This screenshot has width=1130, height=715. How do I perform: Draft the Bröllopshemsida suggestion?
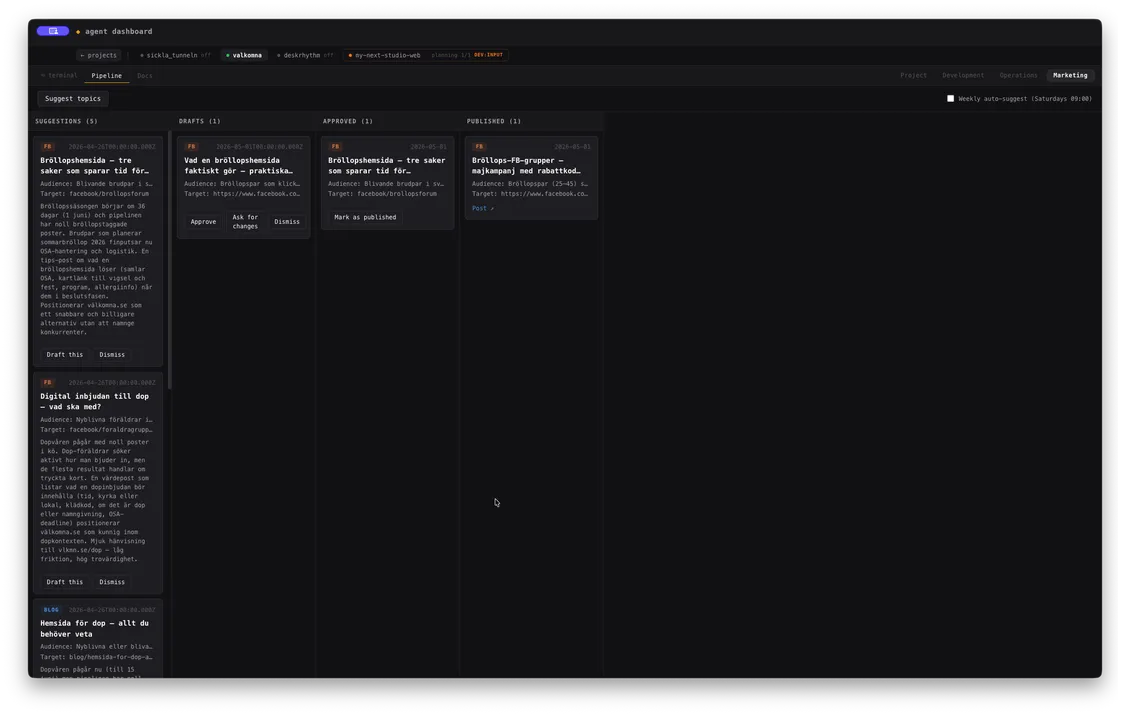tap(65, 355)
